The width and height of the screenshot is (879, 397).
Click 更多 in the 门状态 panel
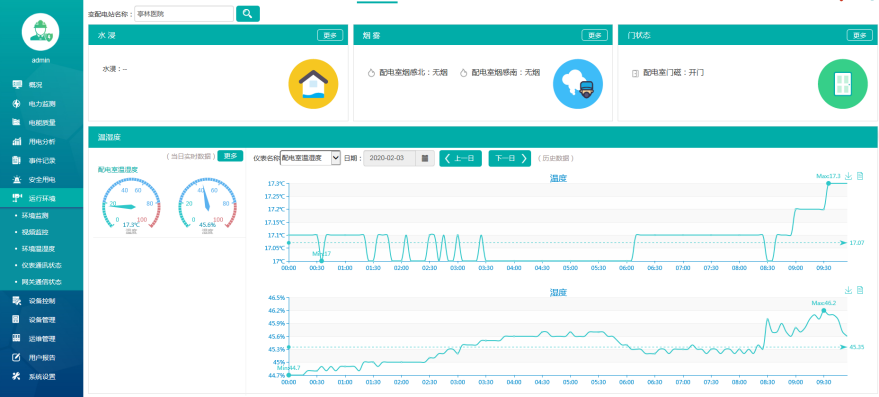(x=859, y=35)
